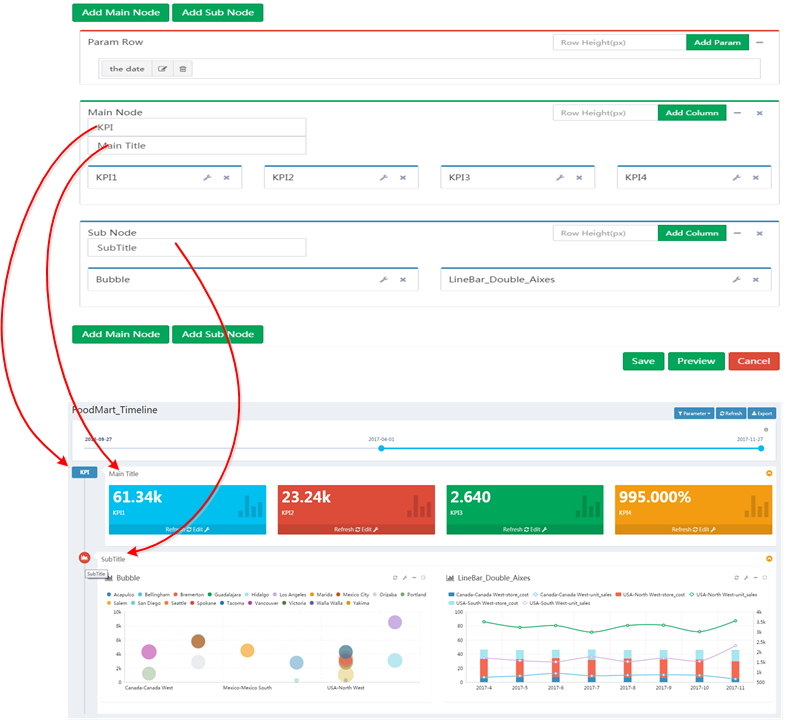
Task: Maximize the Bubble chart widget
Action: 423,578
